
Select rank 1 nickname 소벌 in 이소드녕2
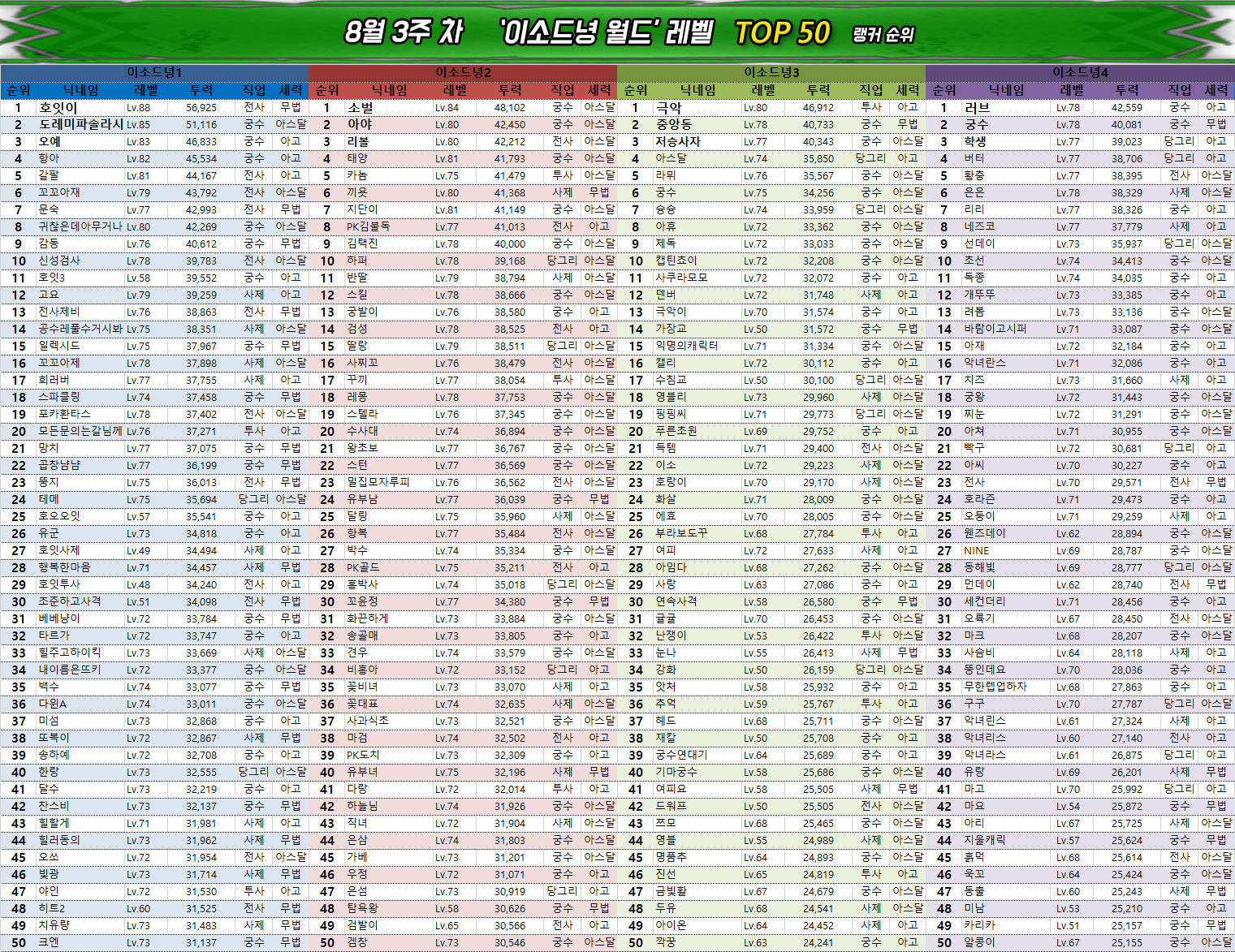(361, 108)
